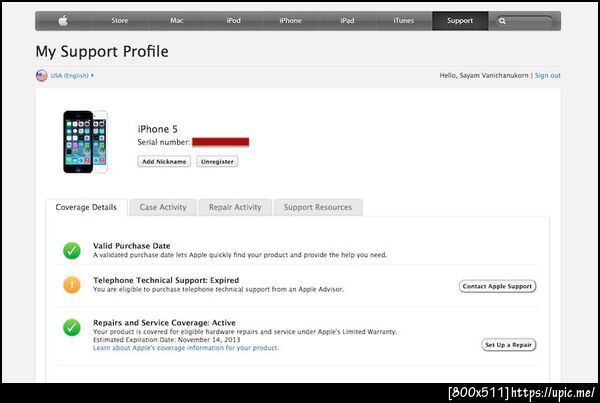Image resolution: width=600 pixels, height=403 pixels.
Task: Click the green checkmark beside Repairs and Service Coverage
Action: point(72,327)
